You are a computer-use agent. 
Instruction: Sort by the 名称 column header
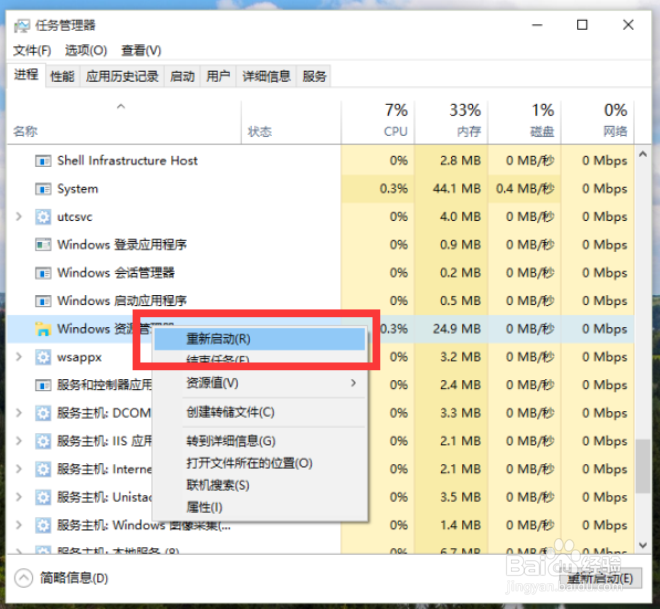(x=124, y=122)
